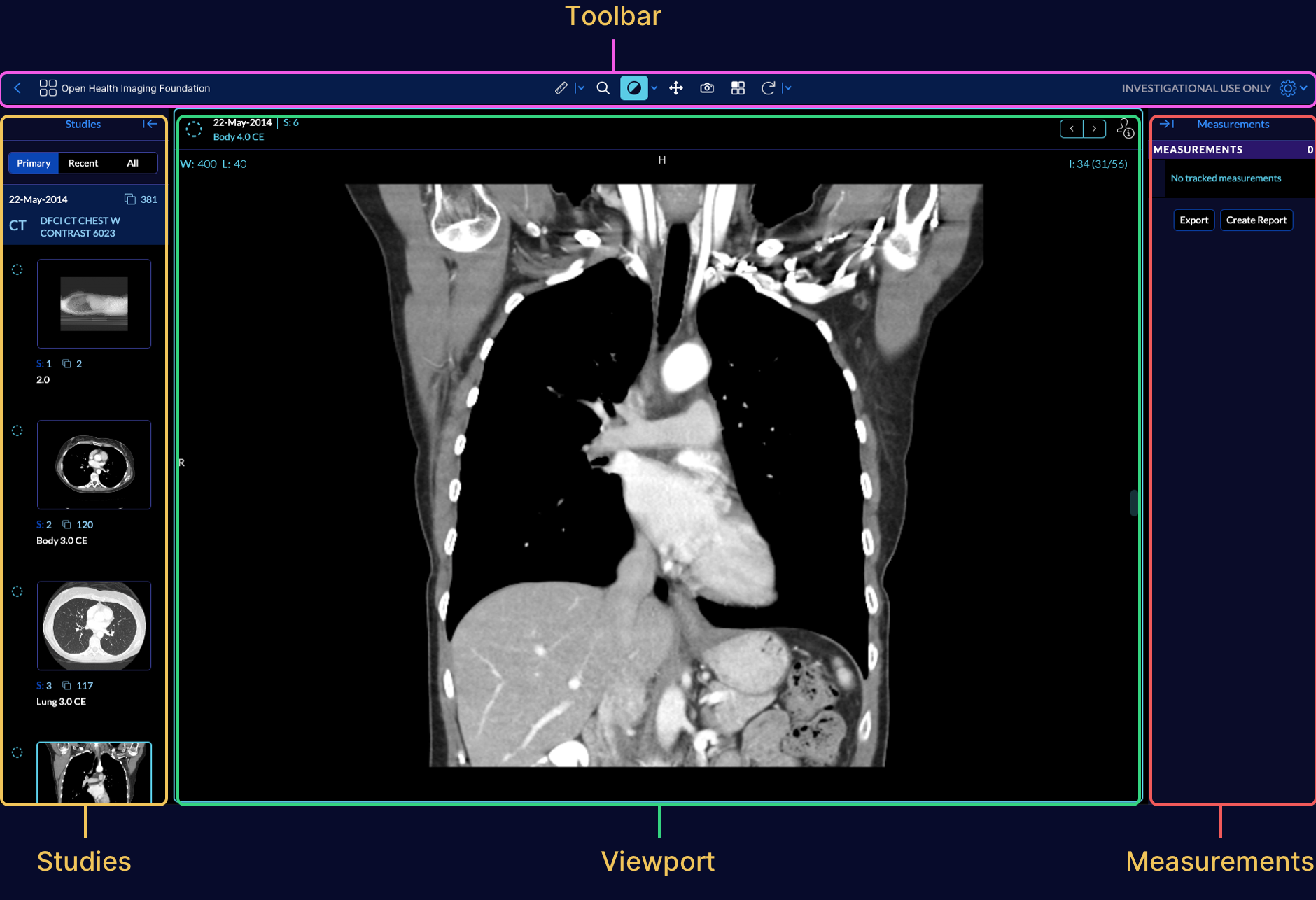Open the Lung 3.0 CE series thumbnail
This screenshot has width=1316, height=900.
pos(94,626)
